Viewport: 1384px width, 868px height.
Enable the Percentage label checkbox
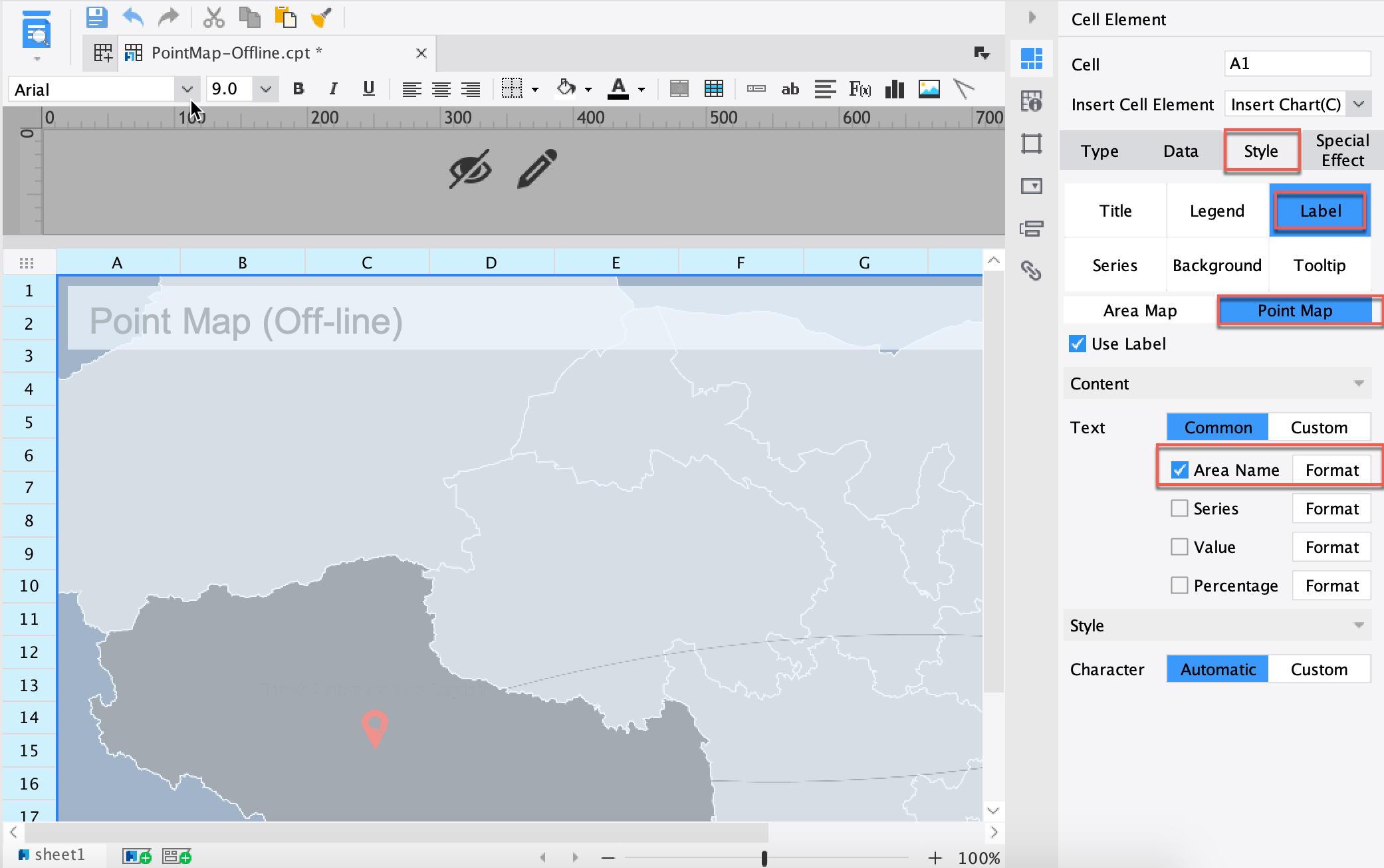[x=1179, y=586]
